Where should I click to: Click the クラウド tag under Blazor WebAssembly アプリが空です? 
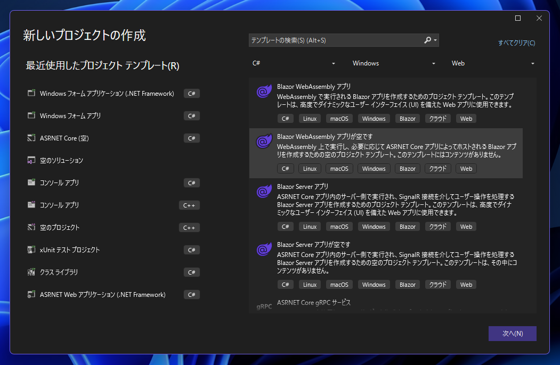pyautogui.click(x=438, y=169)
